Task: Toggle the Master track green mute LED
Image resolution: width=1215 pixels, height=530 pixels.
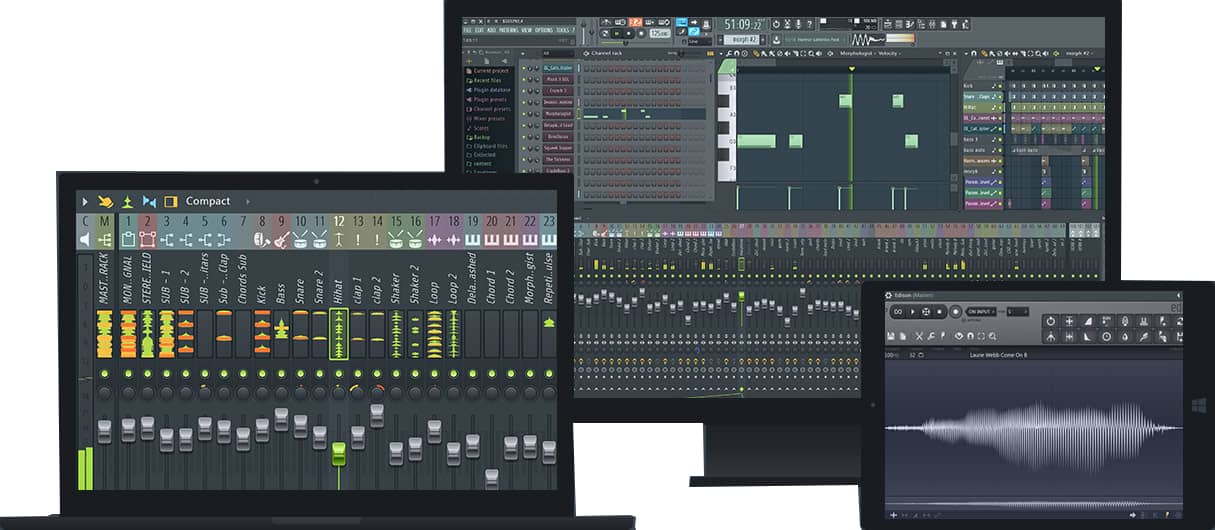Action: point(105,373)
